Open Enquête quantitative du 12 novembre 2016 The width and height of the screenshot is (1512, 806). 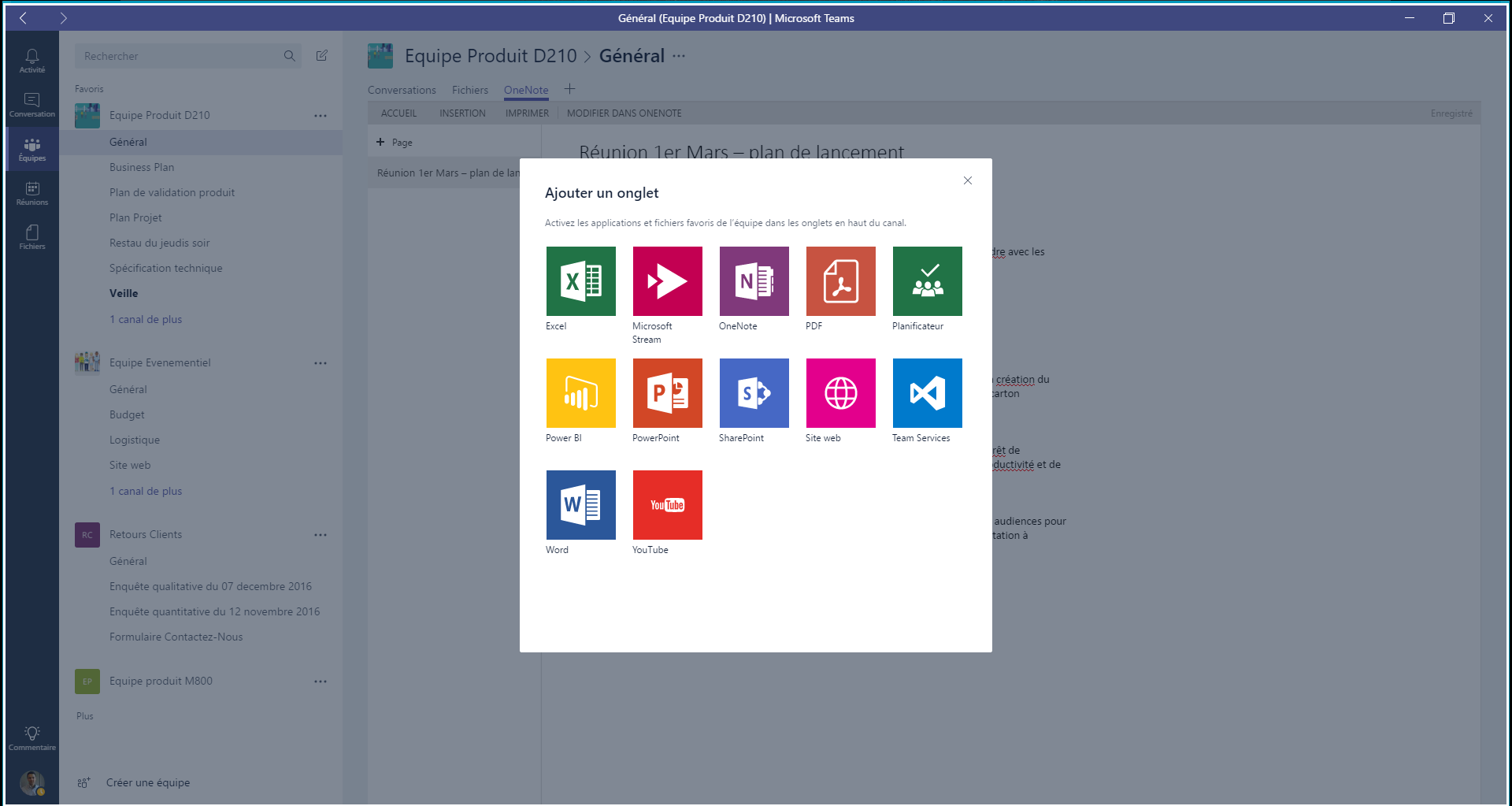pos(214,611)
